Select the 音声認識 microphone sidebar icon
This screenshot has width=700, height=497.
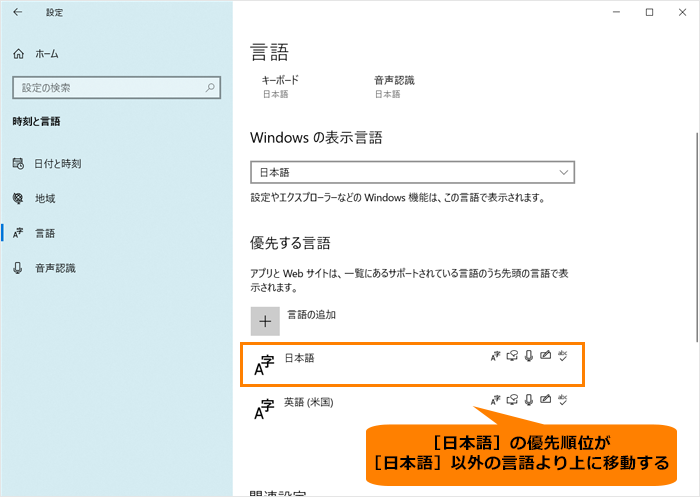(x=18, y=268)
